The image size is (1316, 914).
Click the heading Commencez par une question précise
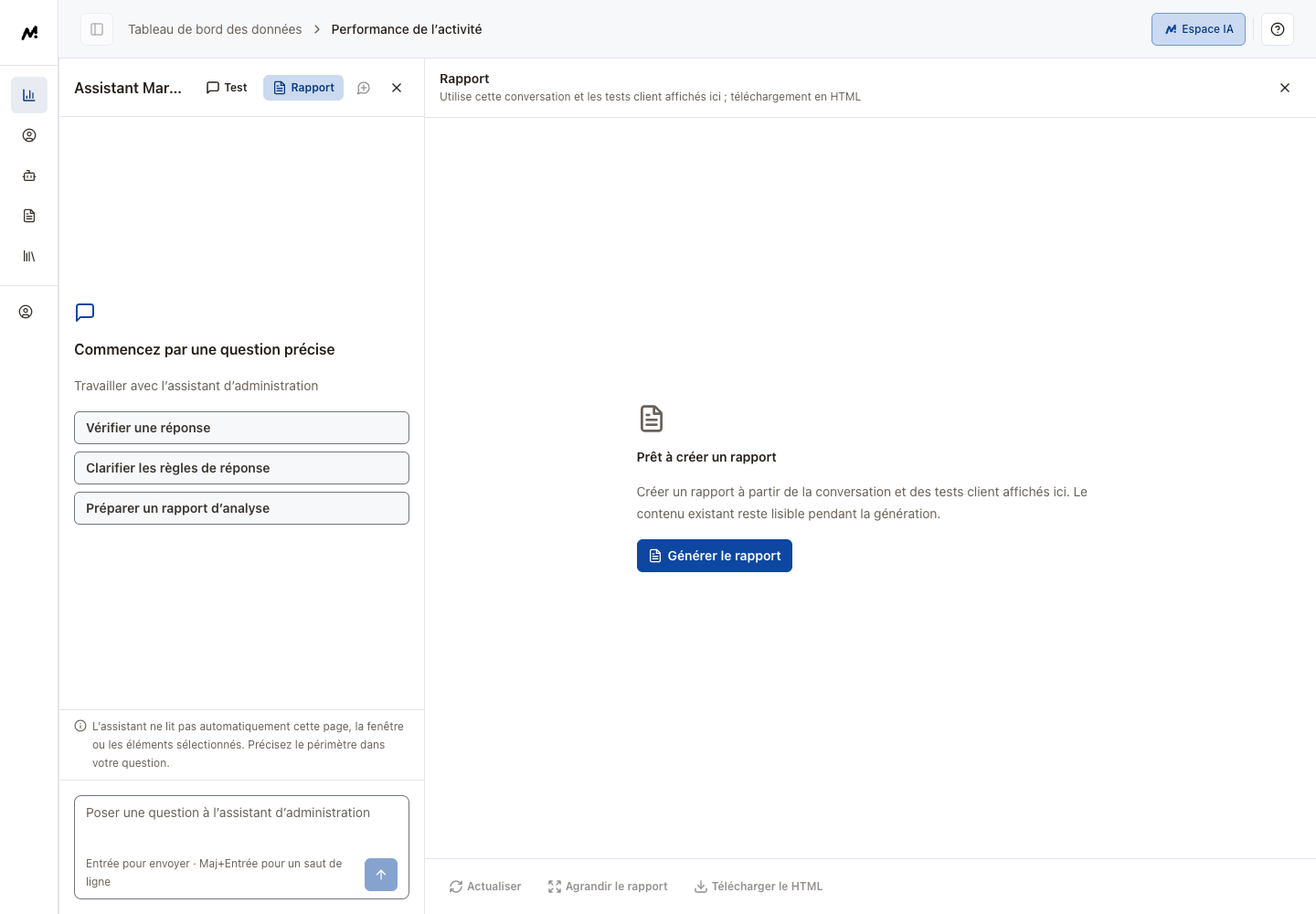coord(205,349)
